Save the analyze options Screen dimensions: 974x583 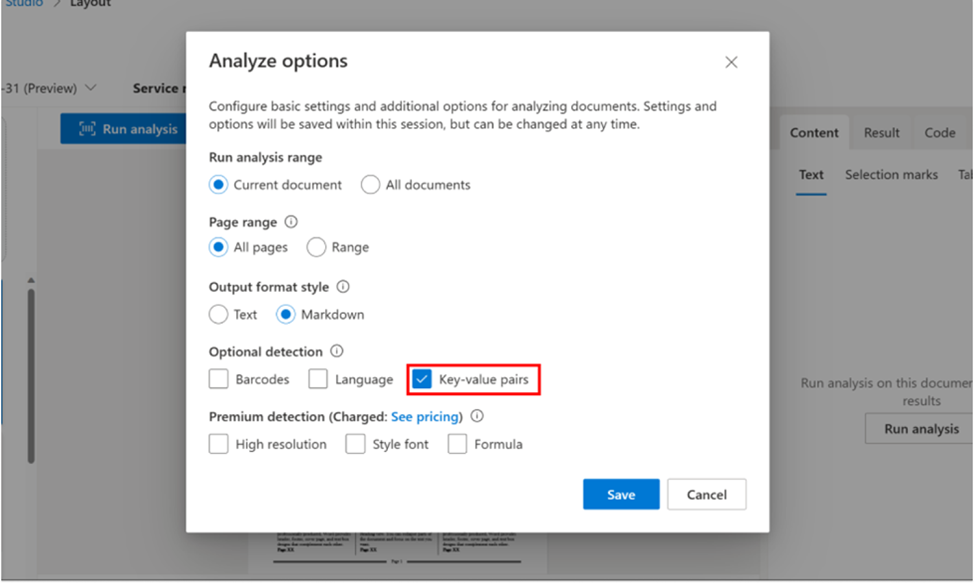(x=621, y=494)
